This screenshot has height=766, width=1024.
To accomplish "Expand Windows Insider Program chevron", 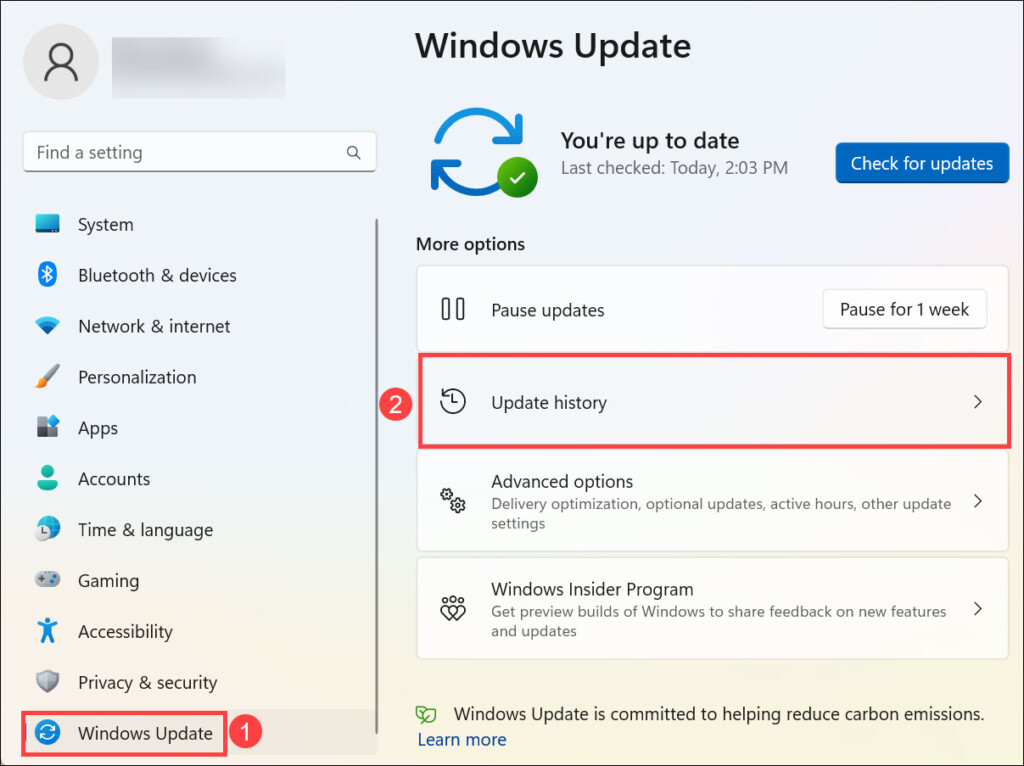I will (x=978, y=609).
